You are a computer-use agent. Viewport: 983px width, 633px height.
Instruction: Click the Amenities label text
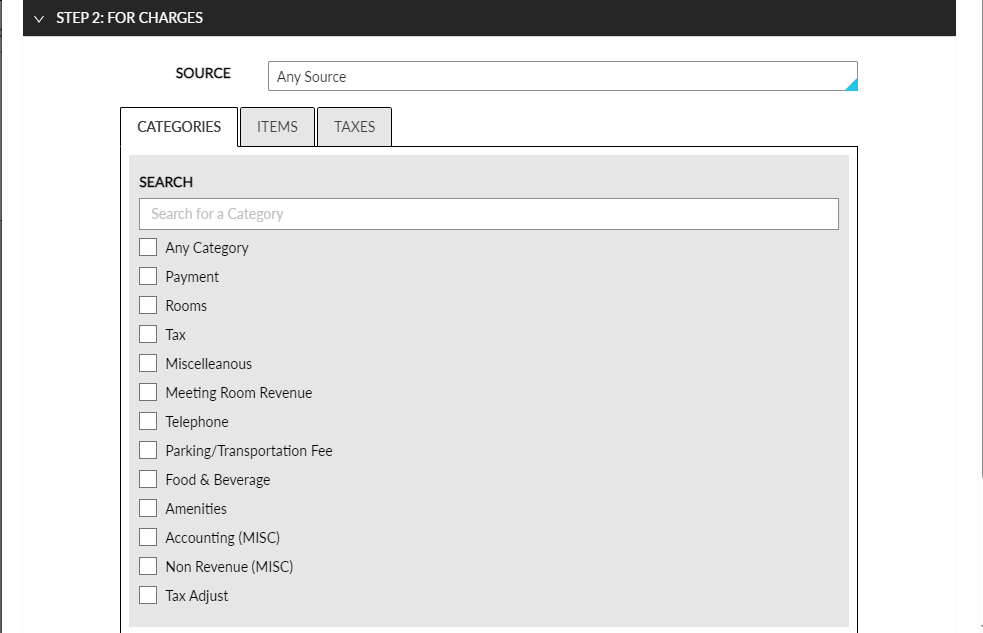[x=196, y=509]
